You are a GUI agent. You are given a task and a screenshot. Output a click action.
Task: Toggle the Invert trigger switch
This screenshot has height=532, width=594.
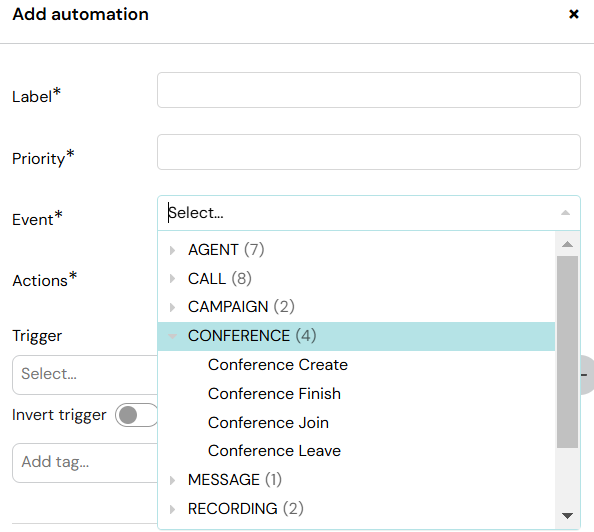[137, 415]
